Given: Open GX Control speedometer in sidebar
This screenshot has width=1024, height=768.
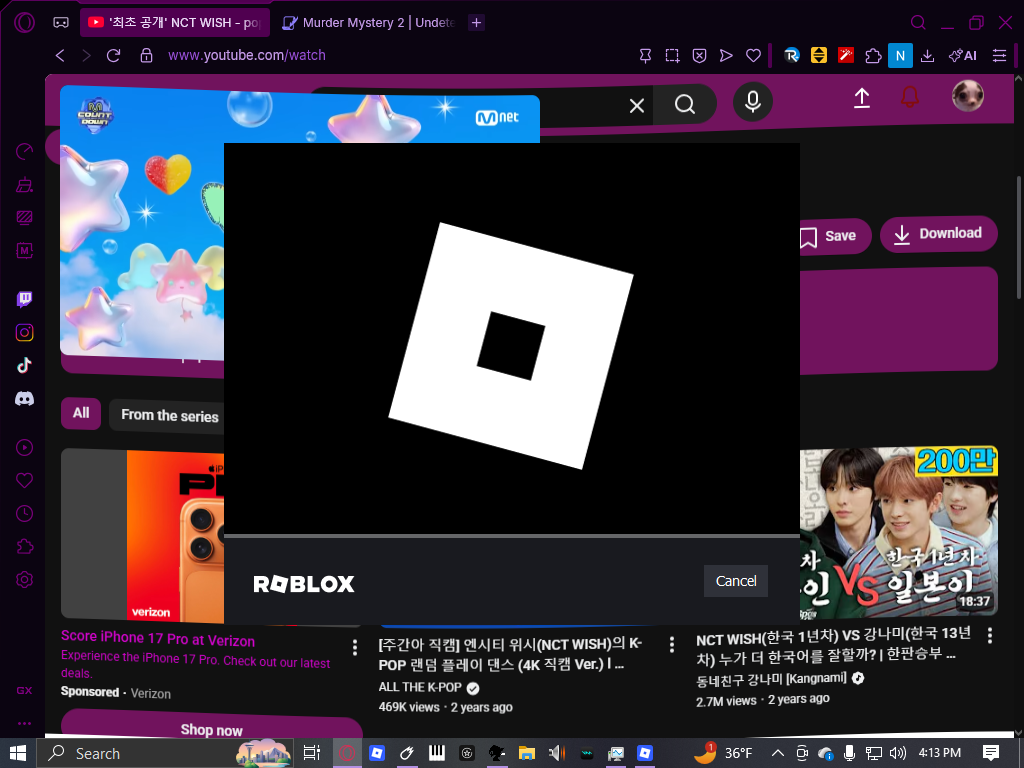Looking at the screenshot, I should (24, 152).
